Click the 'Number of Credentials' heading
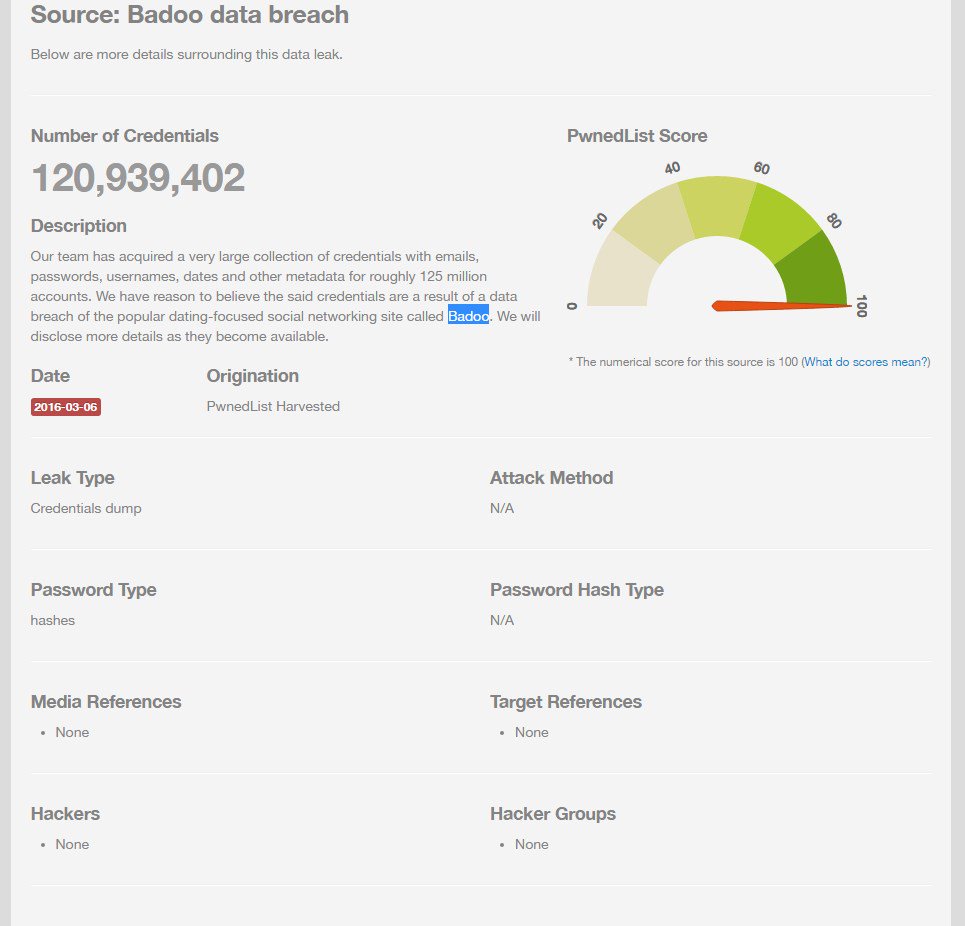Image resolution: width=965 pixels, height=926 pixels. [125, 136]
